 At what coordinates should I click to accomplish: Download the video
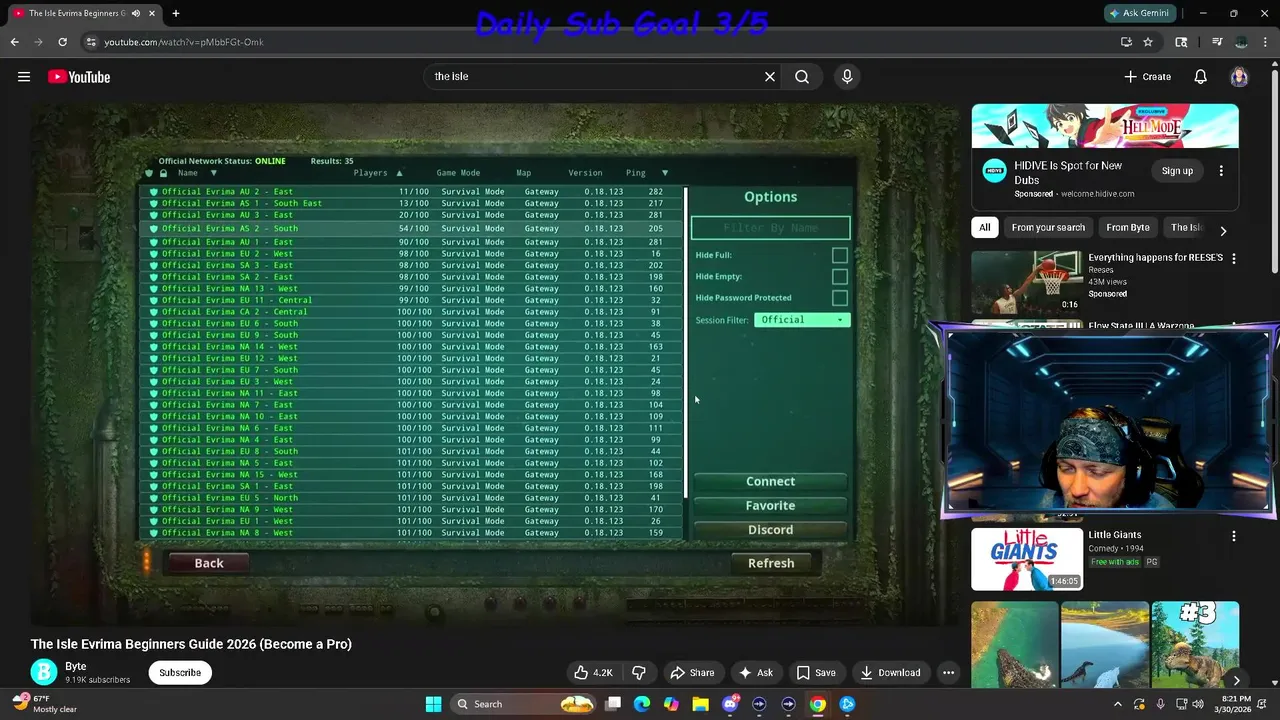tap(890, 672)
